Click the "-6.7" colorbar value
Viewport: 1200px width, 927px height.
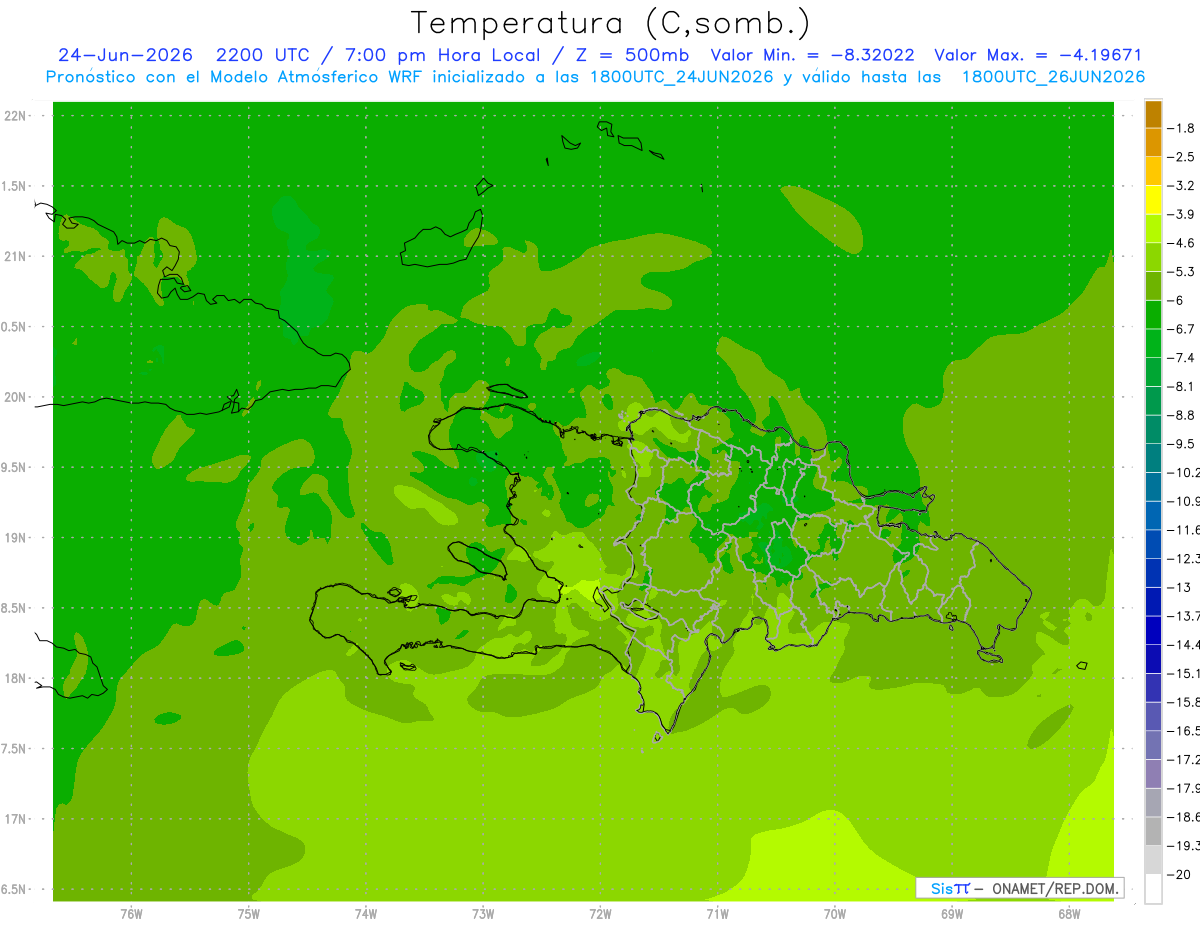click(x=1181, y=329)
